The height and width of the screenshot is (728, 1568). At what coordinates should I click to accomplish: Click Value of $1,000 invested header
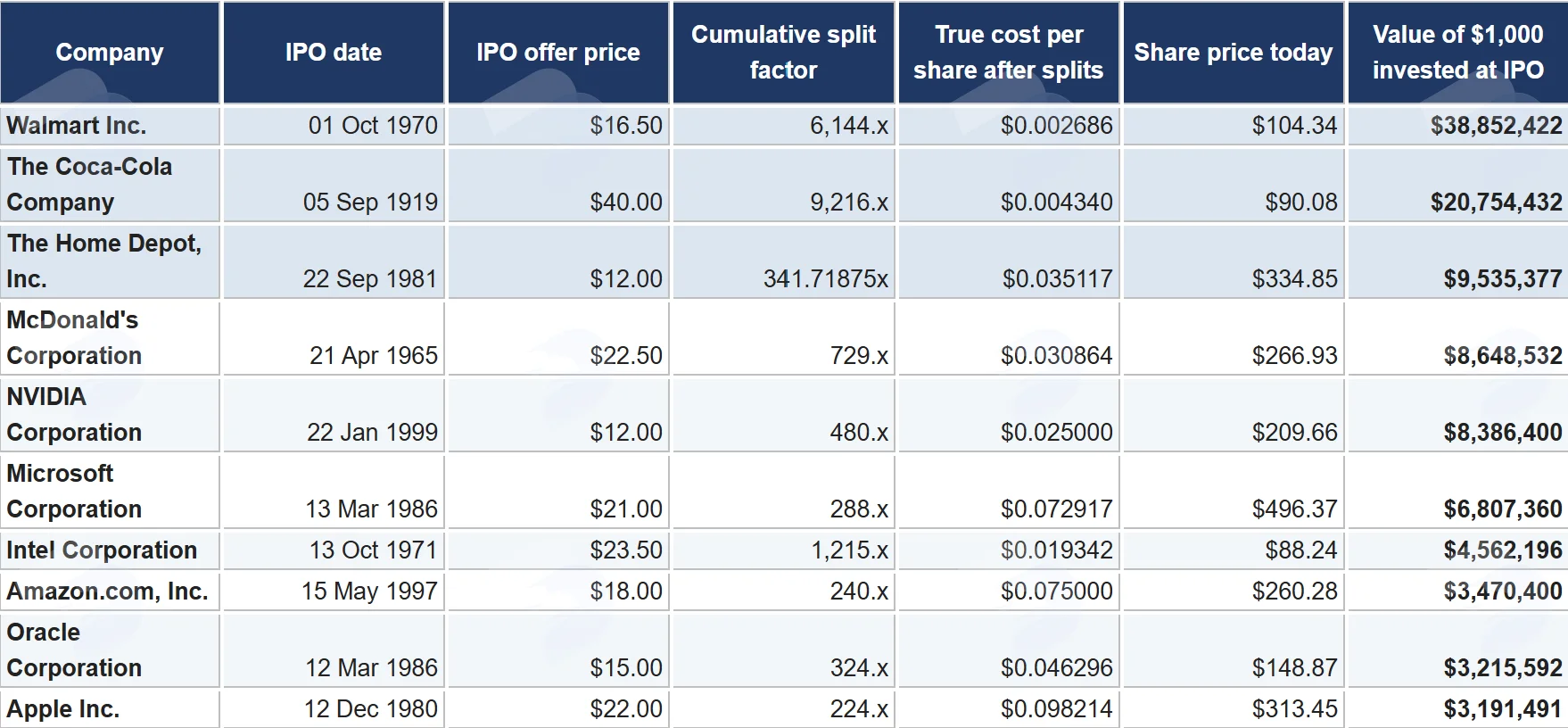(x=1458, y=53)
